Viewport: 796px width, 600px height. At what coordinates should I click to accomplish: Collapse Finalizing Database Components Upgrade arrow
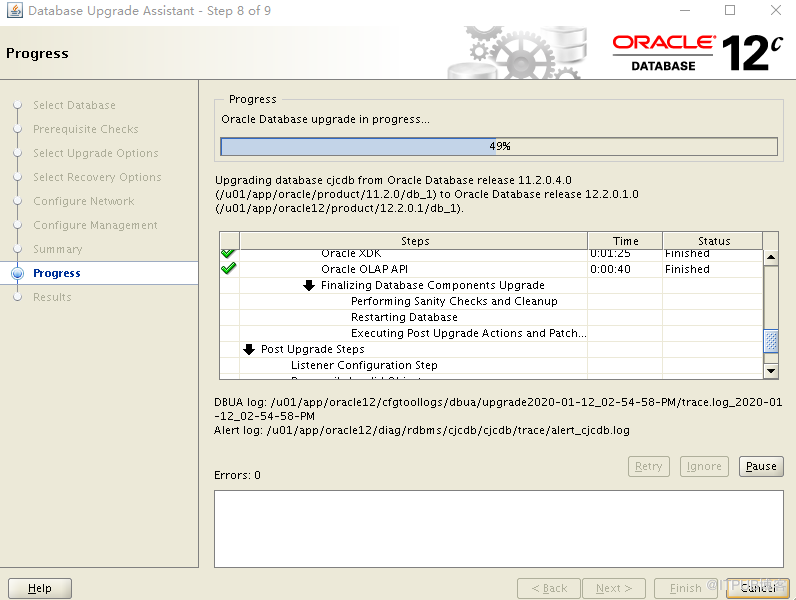coord(309,285)
